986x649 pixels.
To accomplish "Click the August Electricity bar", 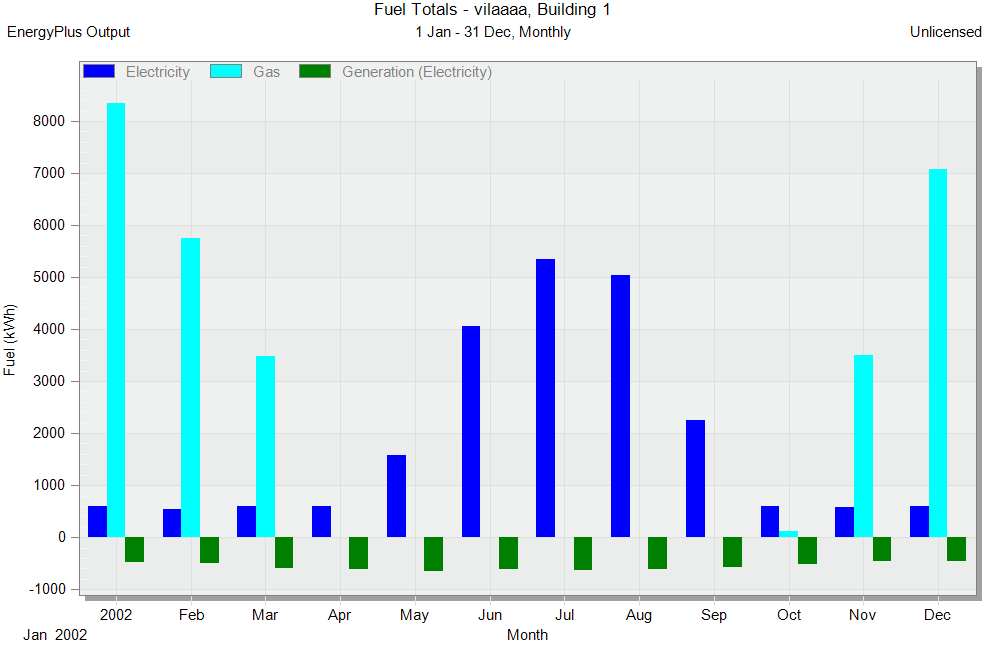I will 620,406.
